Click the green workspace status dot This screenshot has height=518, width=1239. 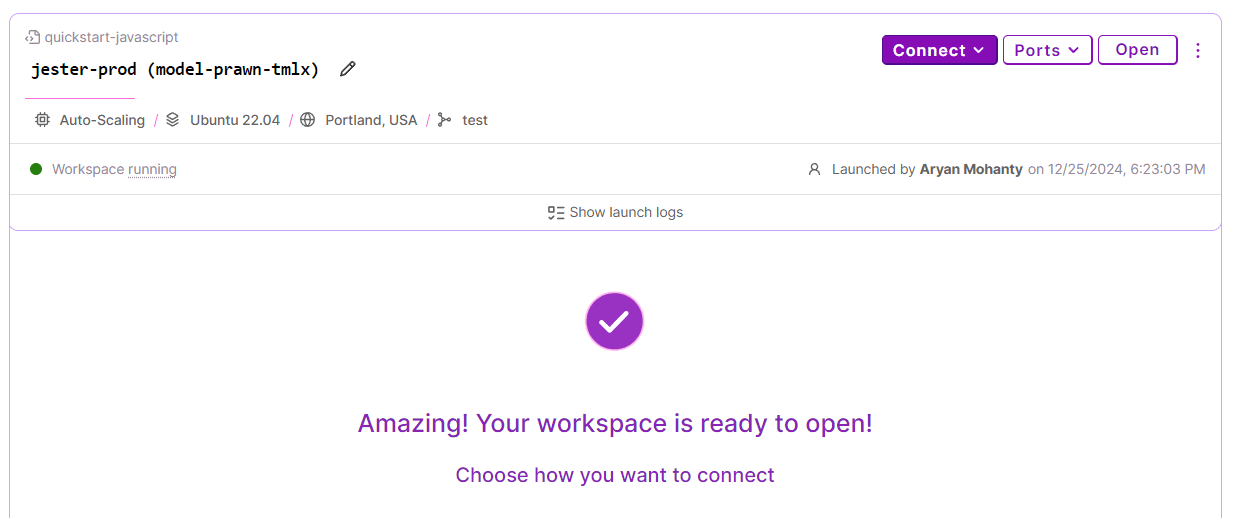coord(36,169)
